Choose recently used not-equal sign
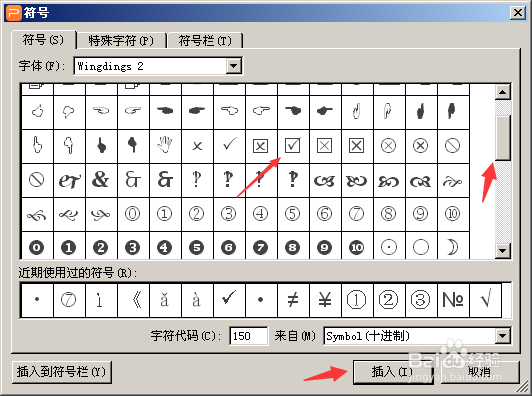This screenshot has height=396, width=532. pos(293,300)
